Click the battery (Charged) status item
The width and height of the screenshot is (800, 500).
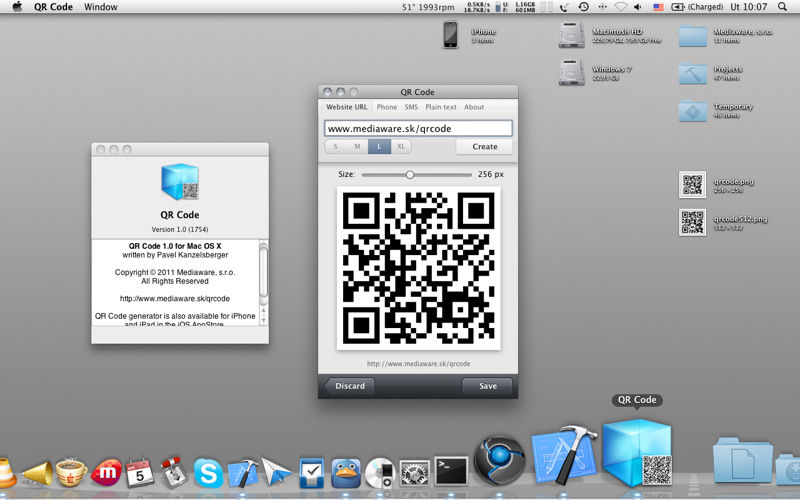pos(697,7)
